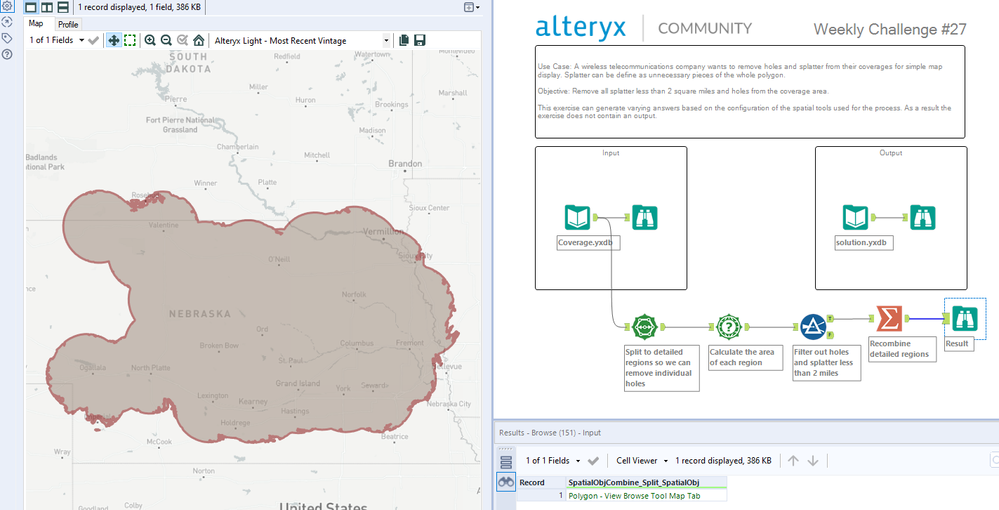Select the Record column header
999x510 pixels.
click(x=541, y=483)
